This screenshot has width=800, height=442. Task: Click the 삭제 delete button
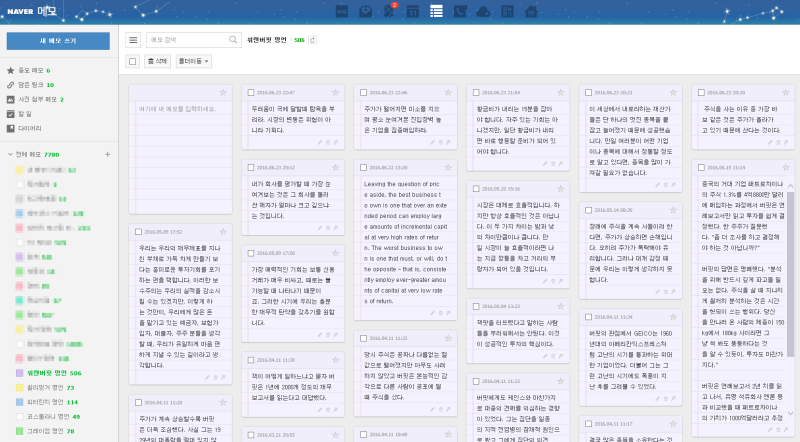pos(156,62)
